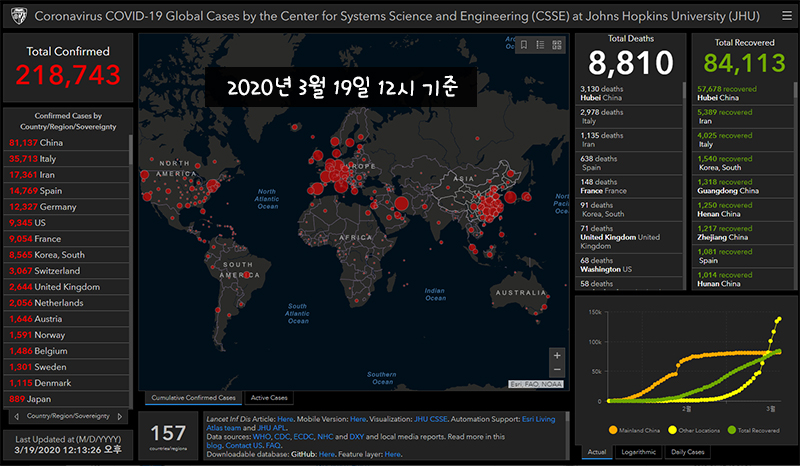Click the Other Locations legend swatch
800x466 pixels.
pos(672,430)
